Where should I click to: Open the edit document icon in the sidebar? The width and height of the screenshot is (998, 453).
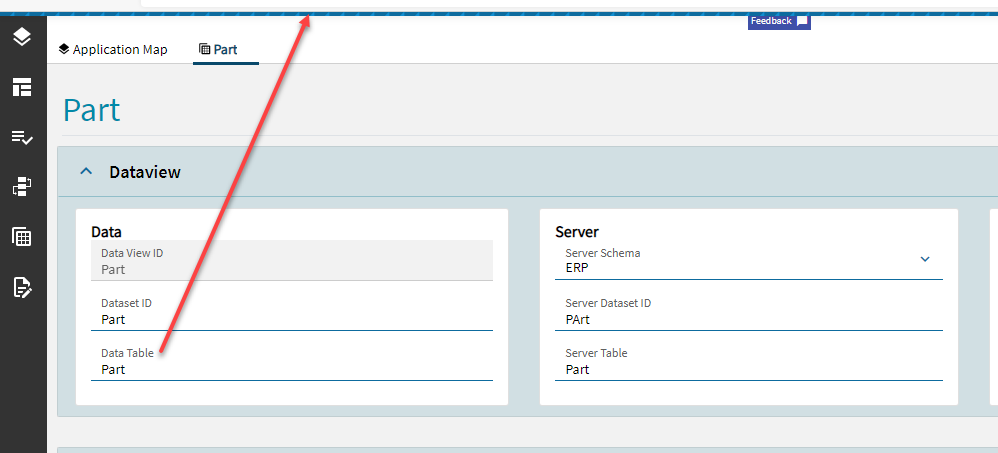pyautogui.click(x=22, y=288)
